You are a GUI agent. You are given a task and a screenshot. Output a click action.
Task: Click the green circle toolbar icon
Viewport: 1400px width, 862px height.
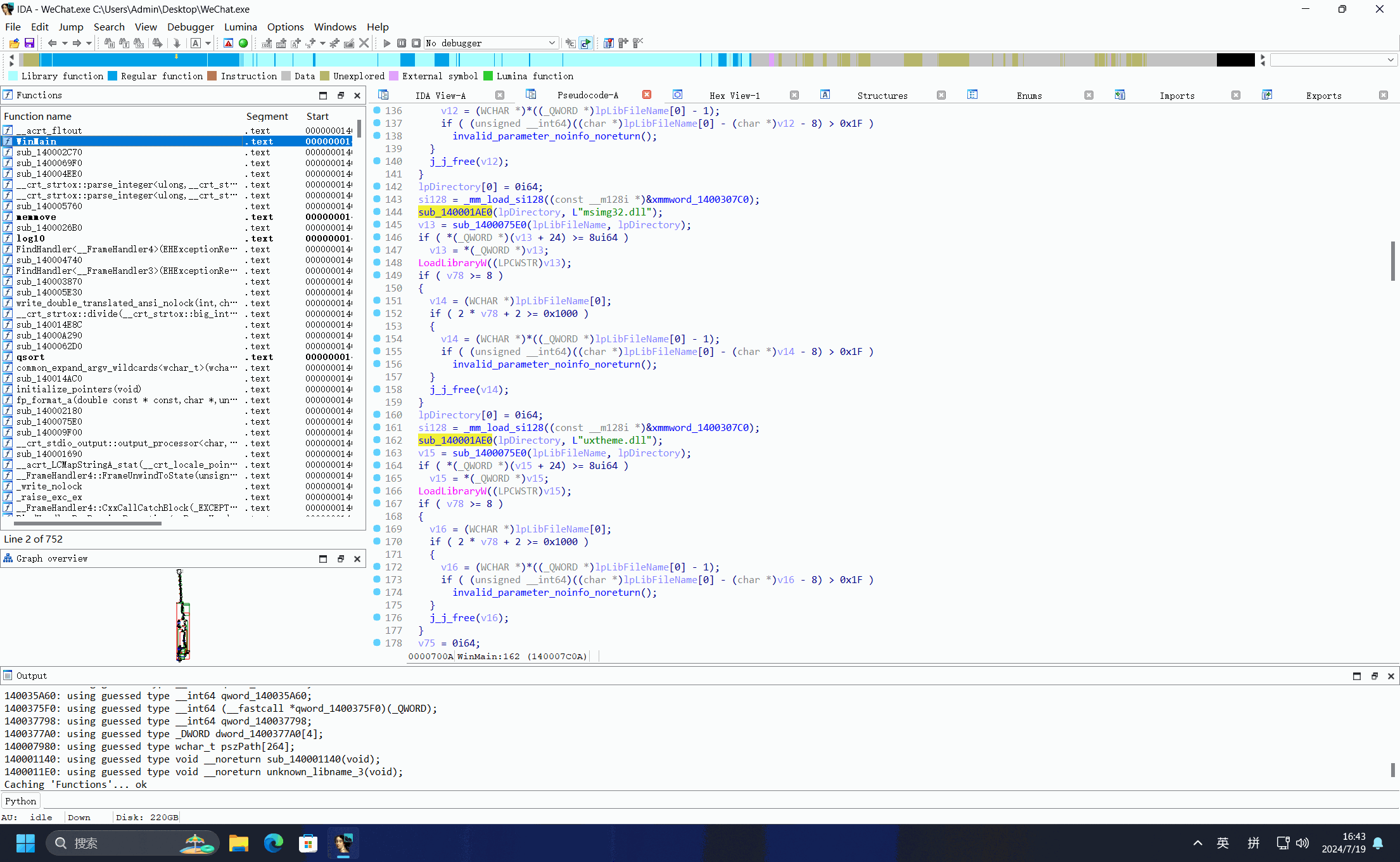pyautogui.click(x=243, y=43)
